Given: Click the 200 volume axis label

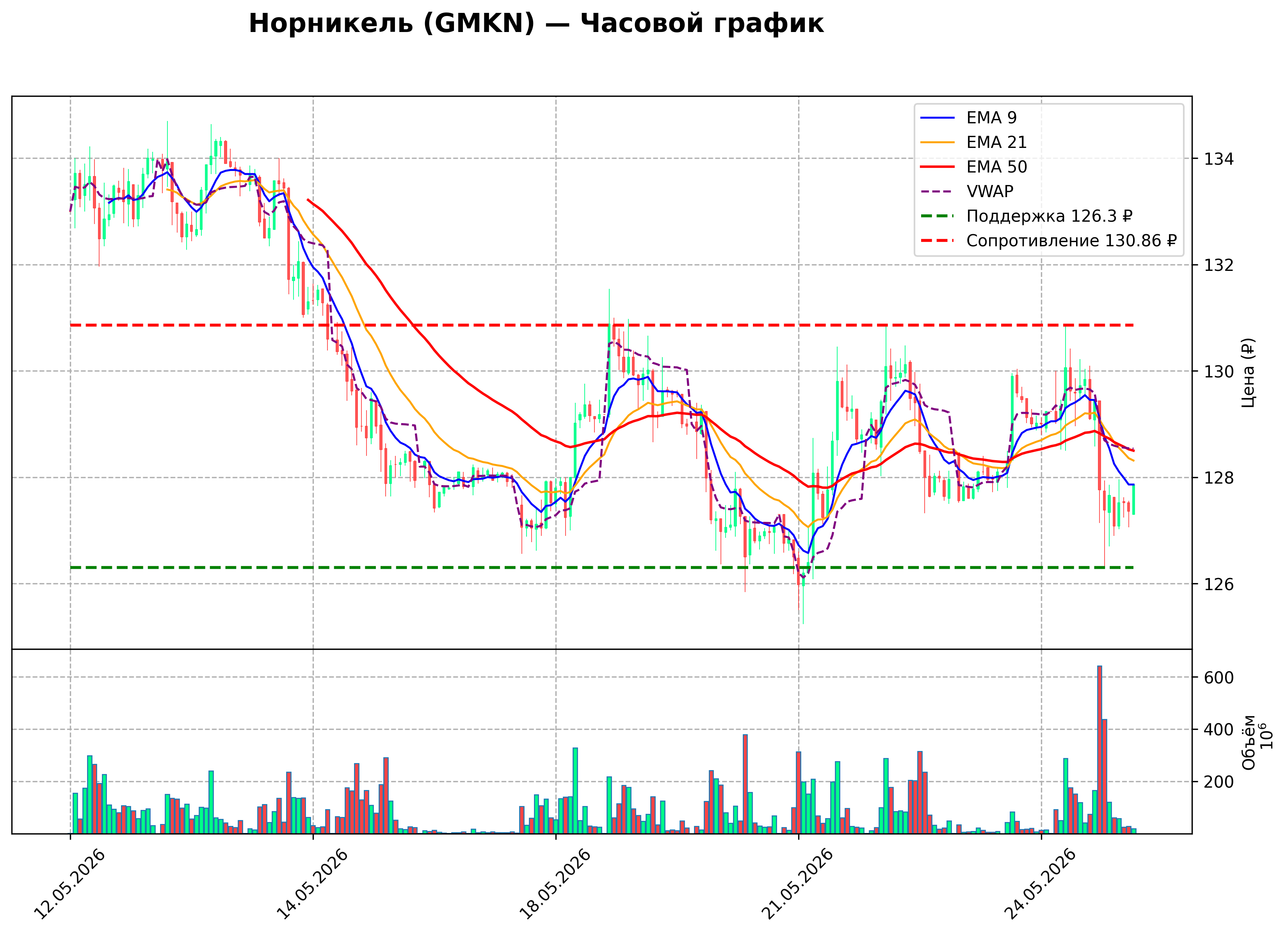Looking at the screenshot, I should point(1219,782).
